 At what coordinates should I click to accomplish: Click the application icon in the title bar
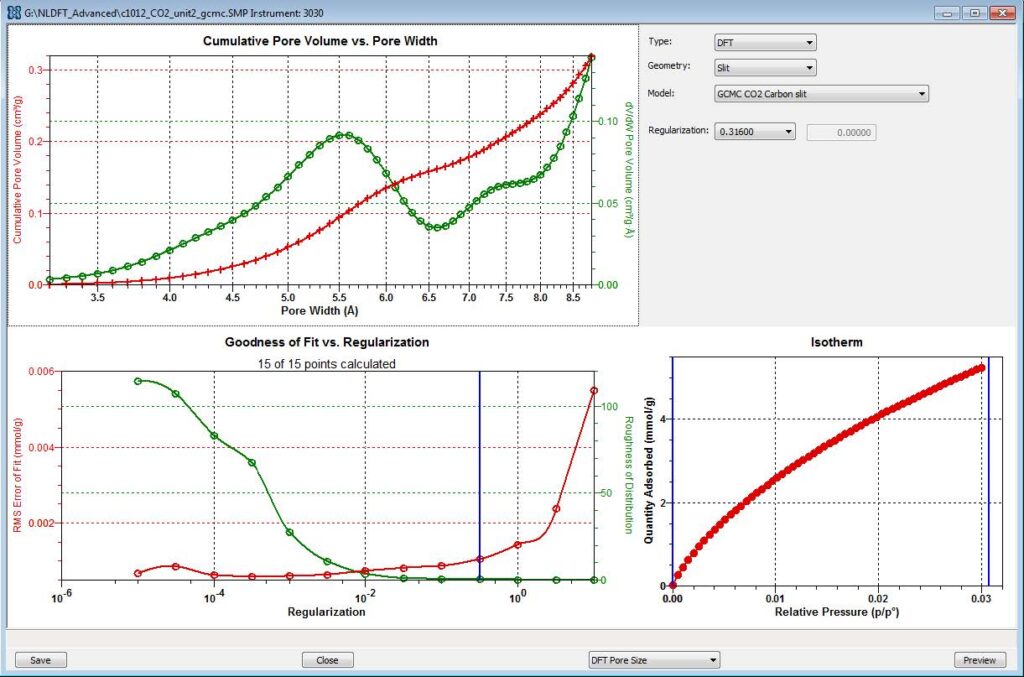[14, 12]
